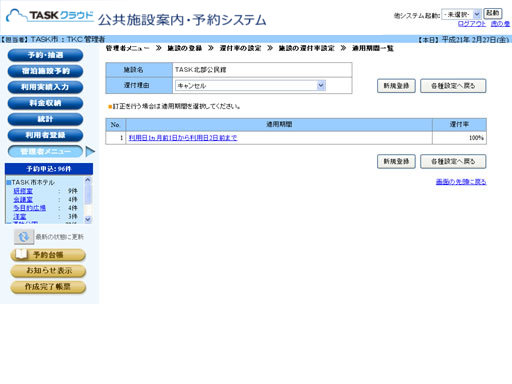This screenshot has width=512, height=384.
Task: Click the 作成完了帳票 button
Action: coord(48,287)
